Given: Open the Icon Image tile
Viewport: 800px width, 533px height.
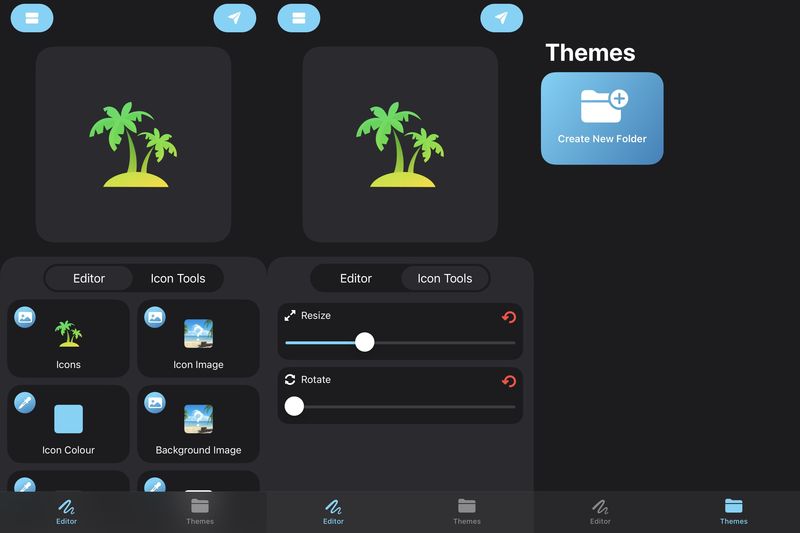Looking at the screenshot, I should click(x=198, y=338).
